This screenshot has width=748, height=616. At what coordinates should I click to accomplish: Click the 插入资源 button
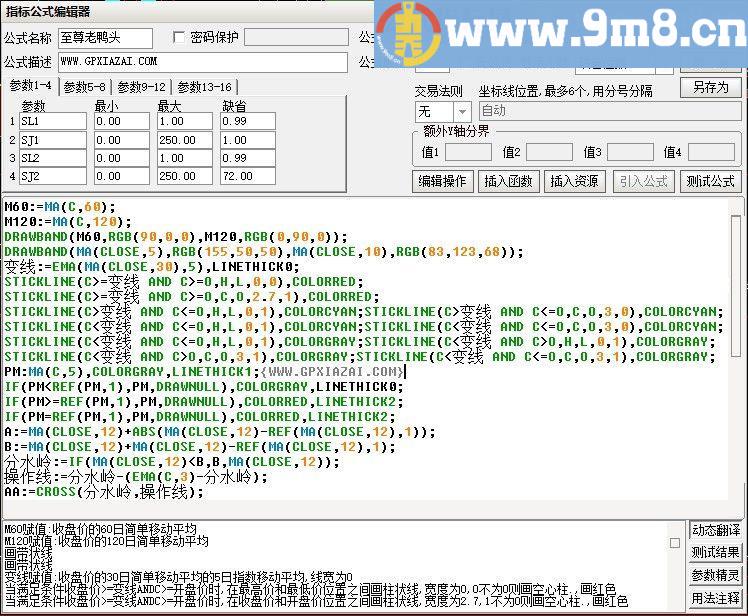click(574, 181)
